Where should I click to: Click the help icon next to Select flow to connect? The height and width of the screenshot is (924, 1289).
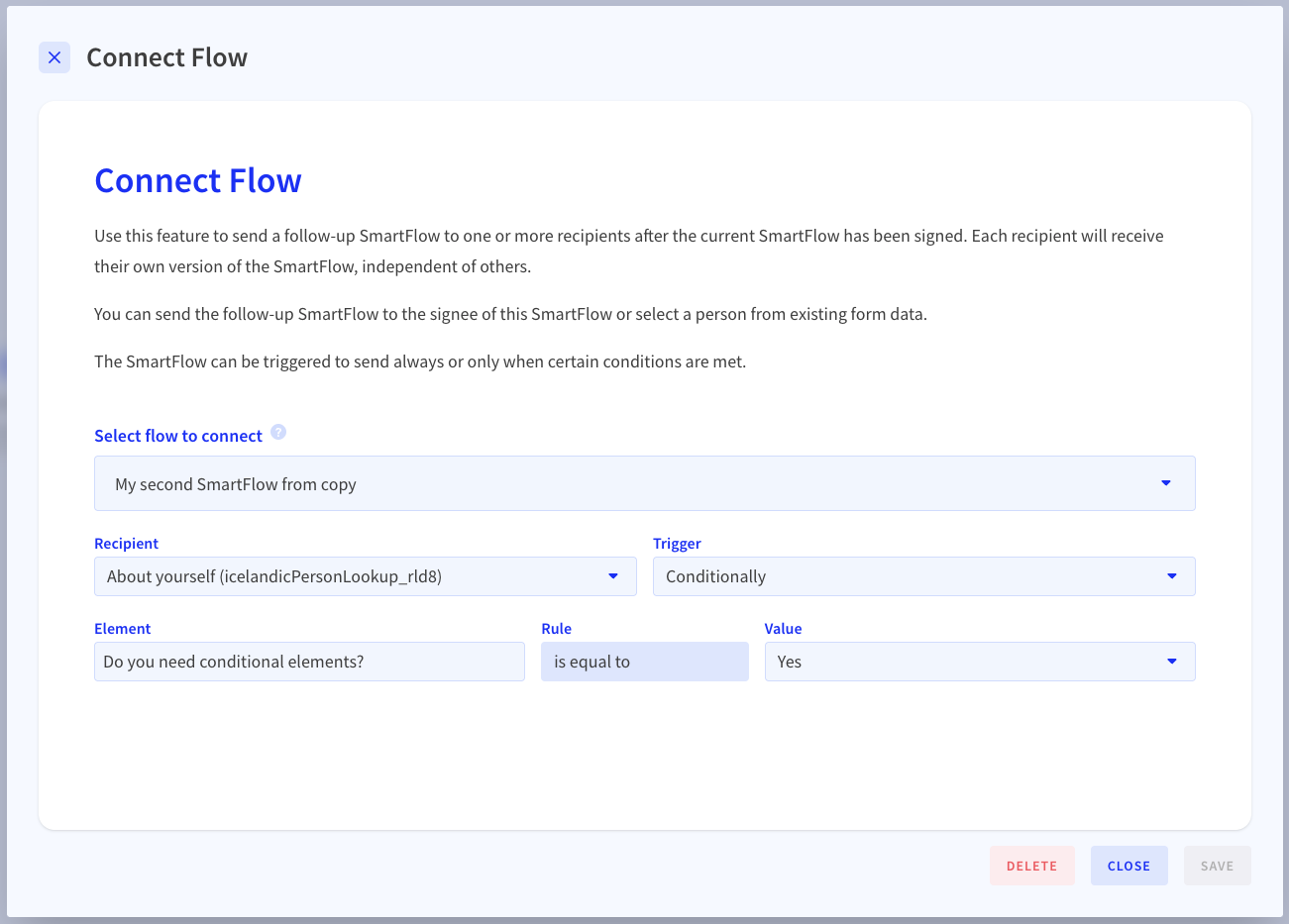click(278, 432)
